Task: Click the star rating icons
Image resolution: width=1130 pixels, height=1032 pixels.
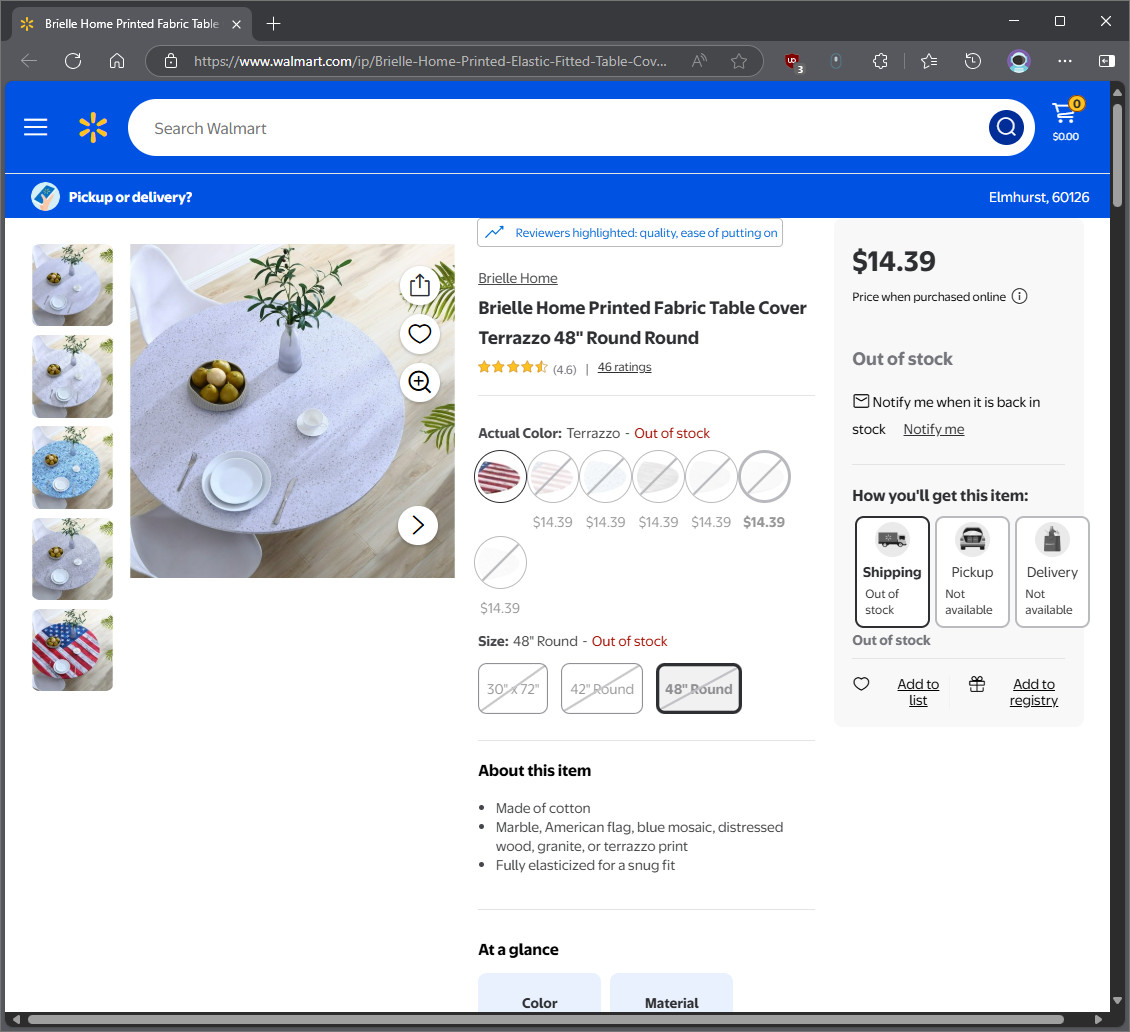Action: (x=513, y=367)
